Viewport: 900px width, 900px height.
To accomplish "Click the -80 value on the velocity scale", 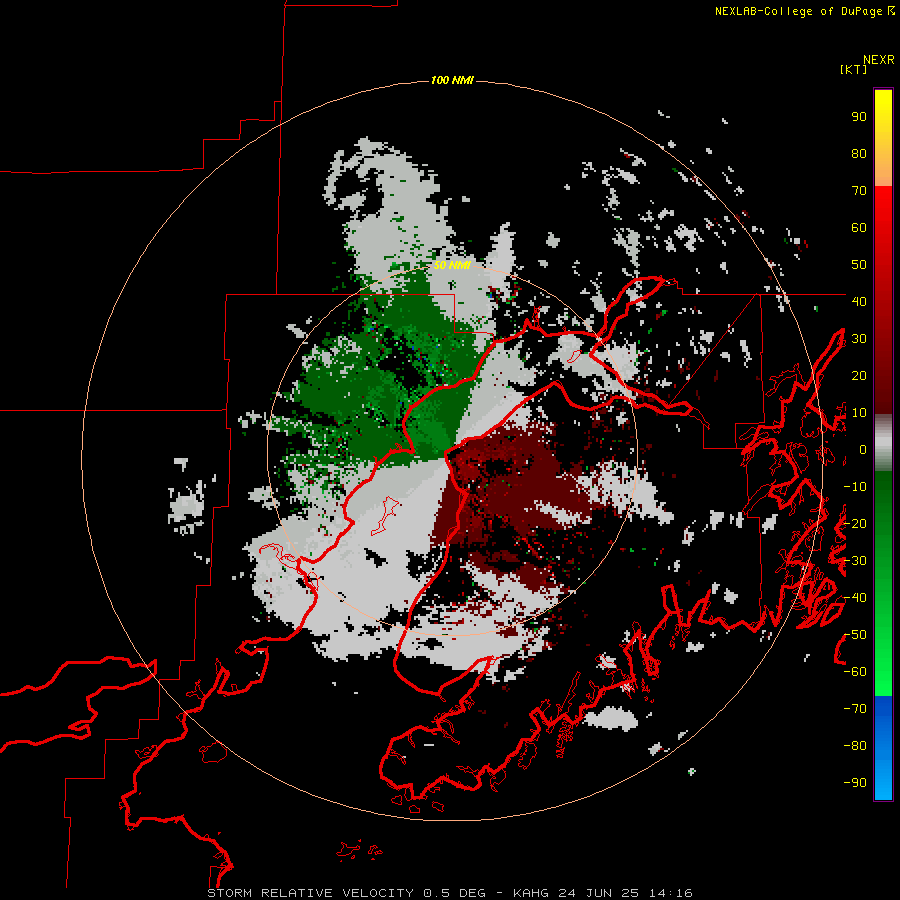I will click(x=855, y=746).
